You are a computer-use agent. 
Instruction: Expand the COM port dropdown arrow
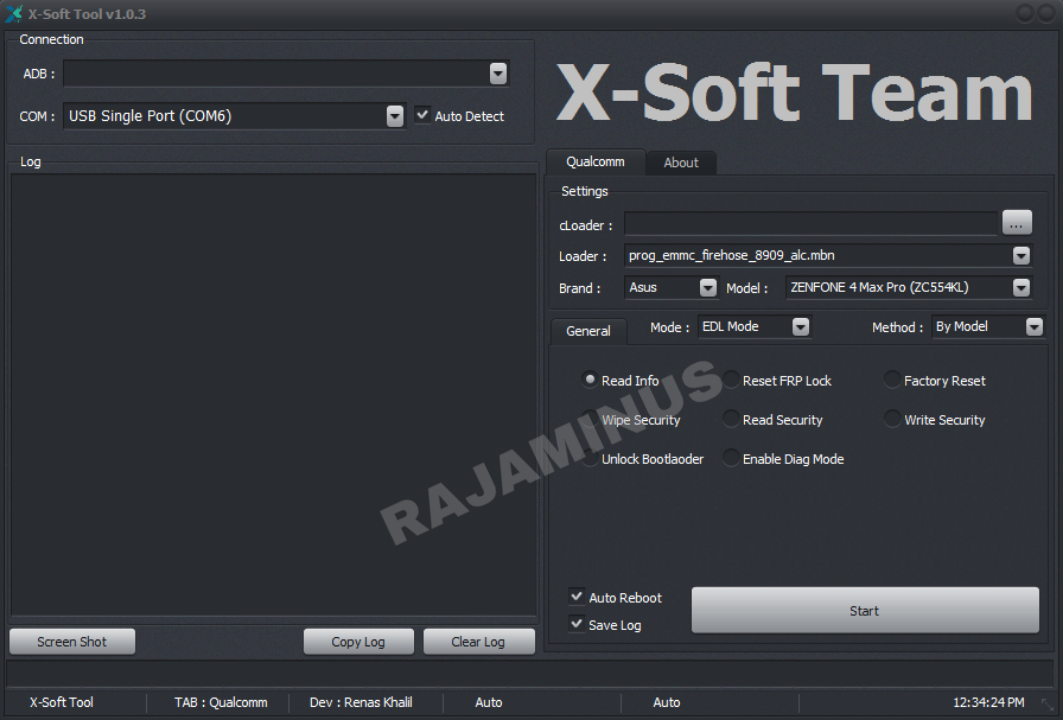(395, 116)
